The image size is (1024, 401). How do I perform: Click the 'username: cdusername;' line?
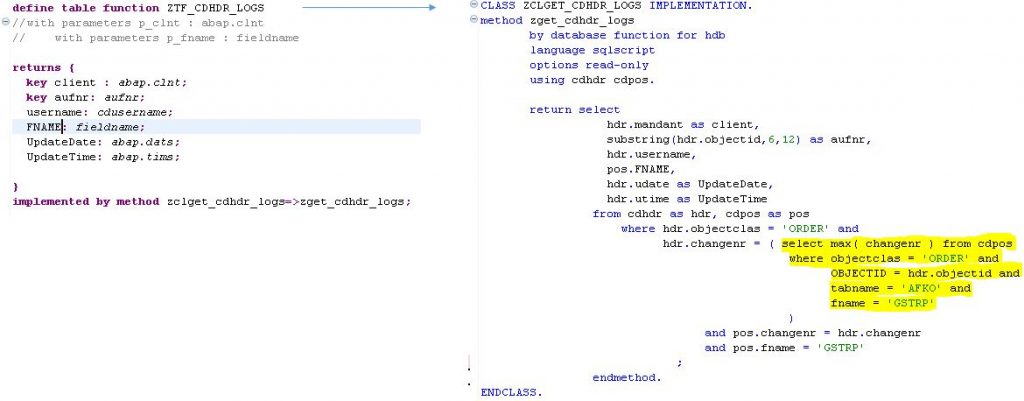pos(100,112)
